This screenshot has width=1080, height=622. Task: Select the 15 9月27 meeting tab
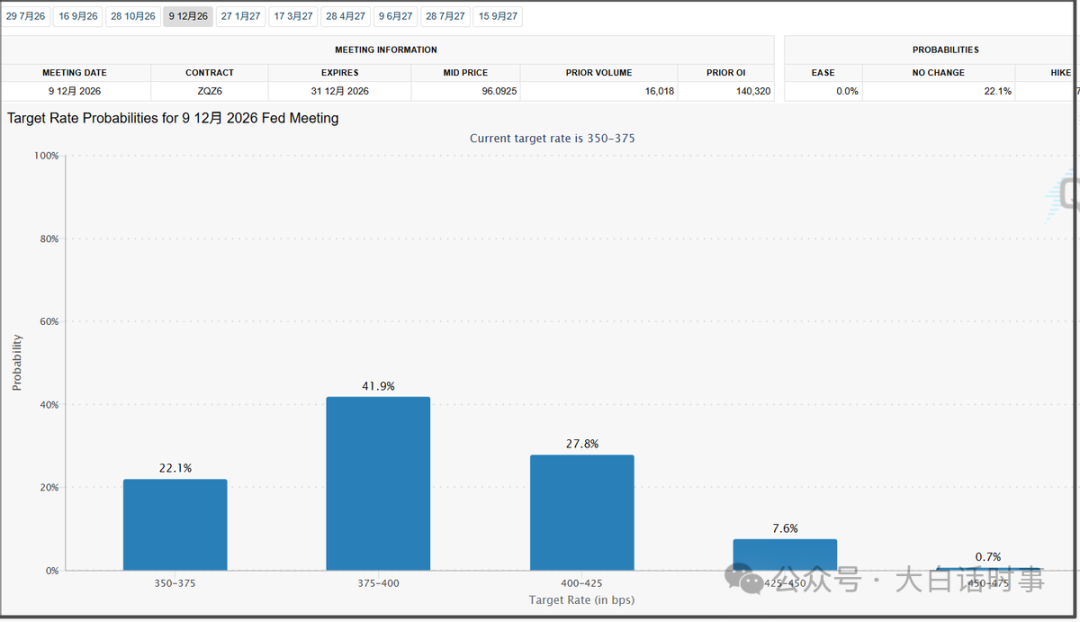pos(497,17)
